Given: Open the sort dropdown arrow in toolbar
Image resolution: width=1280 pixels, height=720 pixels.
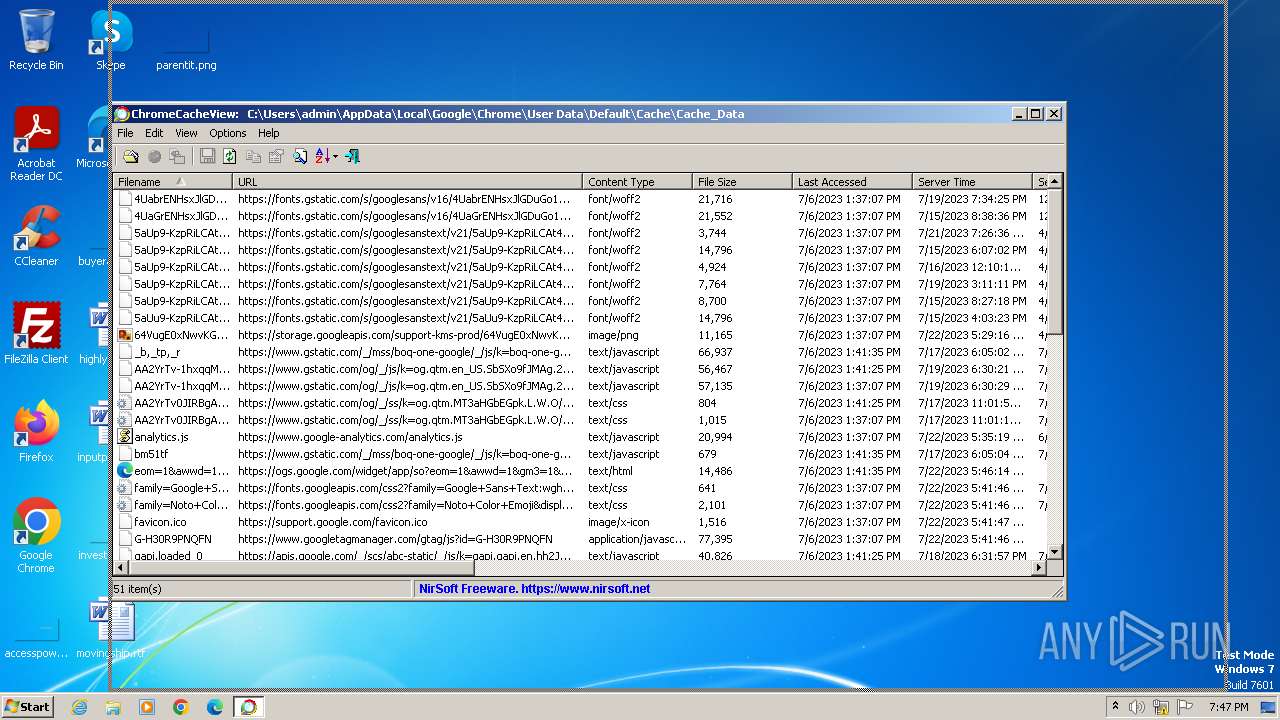Looking at the screenshot, I should 336,156.
